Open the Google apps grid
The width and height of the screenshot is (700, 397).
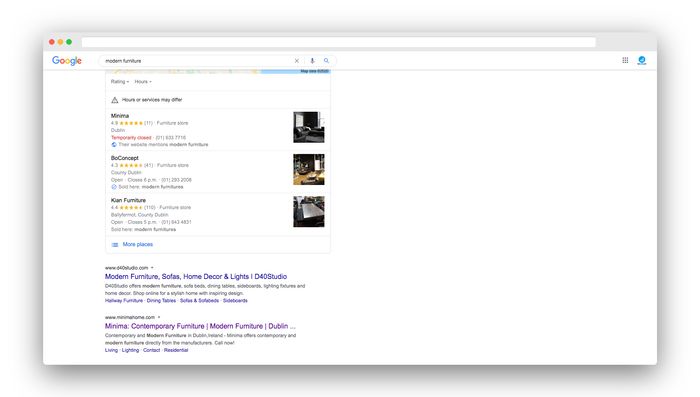[625, 60]
